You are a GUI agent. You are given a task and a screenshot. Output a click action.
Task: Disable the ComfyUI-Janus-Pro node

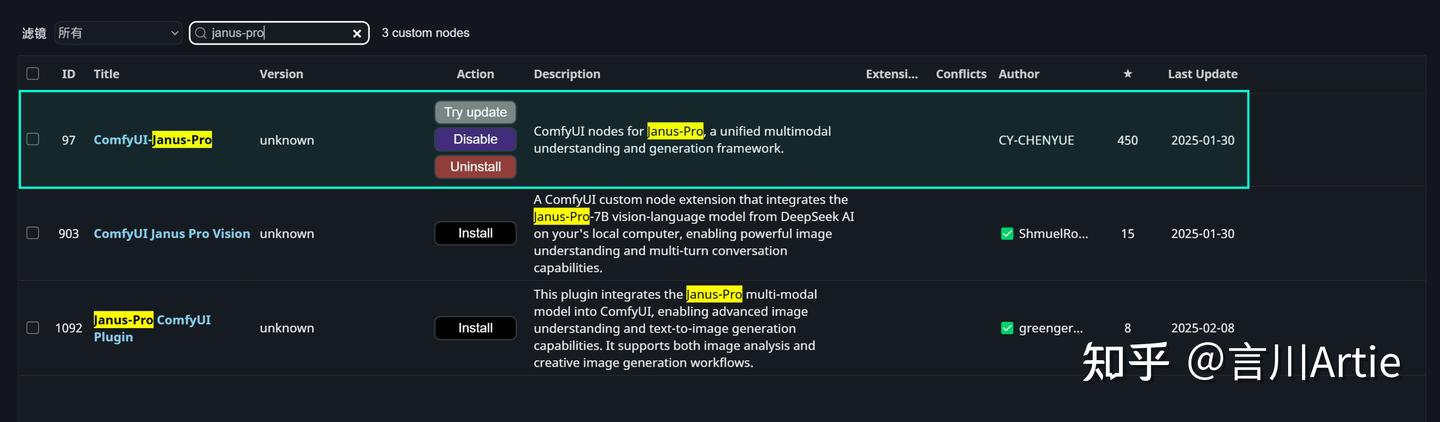click(475, 140)
